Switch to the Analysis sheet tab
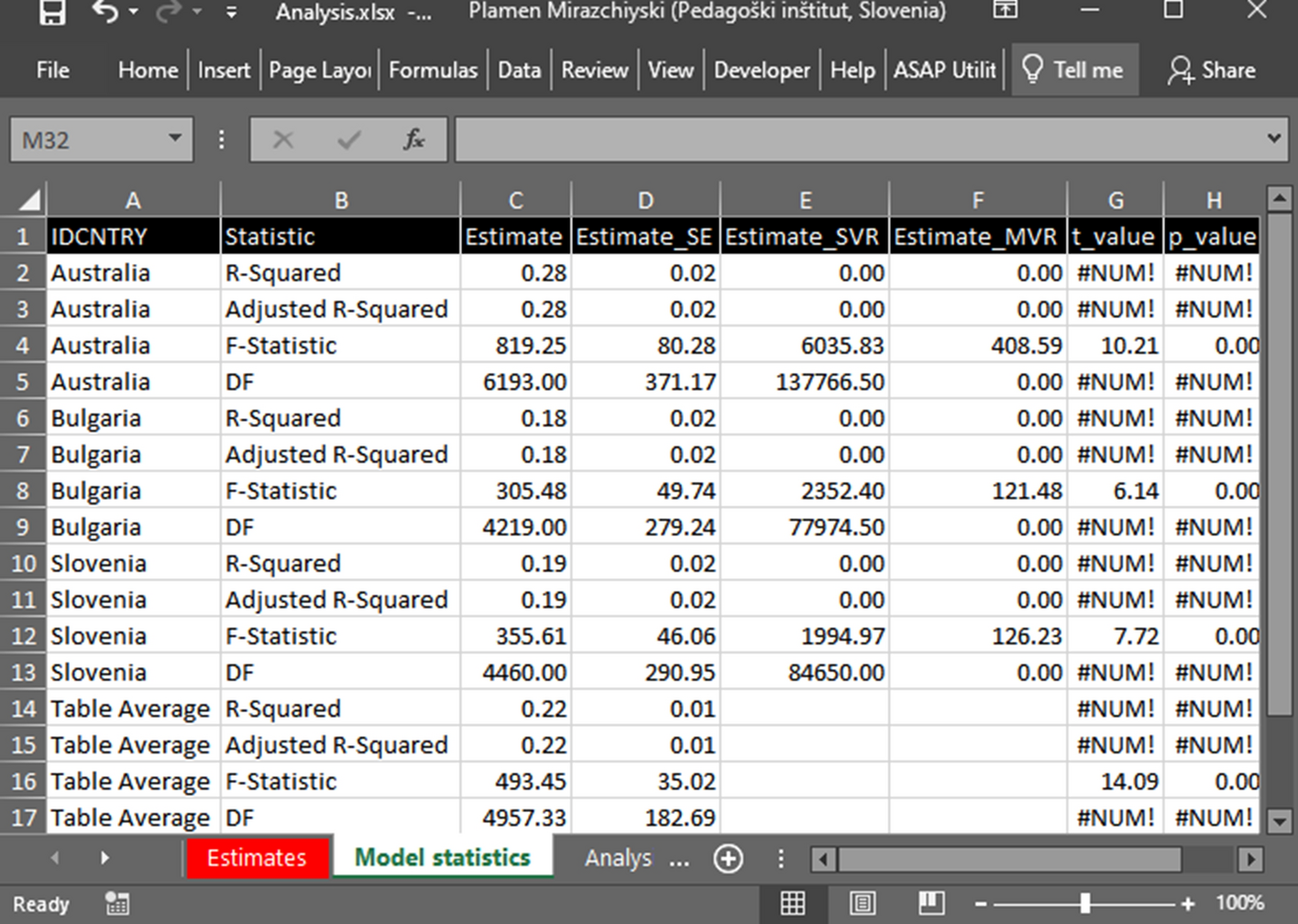Screen dimensions: 1298x924 (x=618, y=858)
